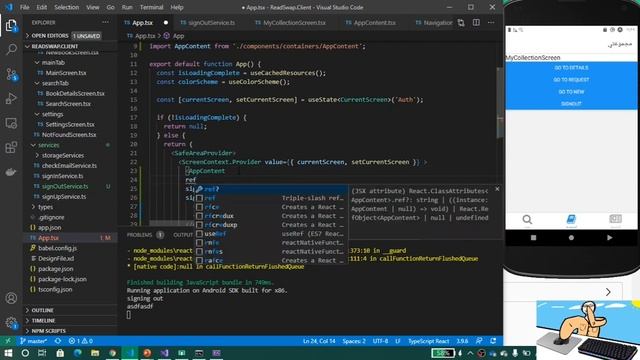Open Source Control view in activity bar
640x360 pixels.
11,74
